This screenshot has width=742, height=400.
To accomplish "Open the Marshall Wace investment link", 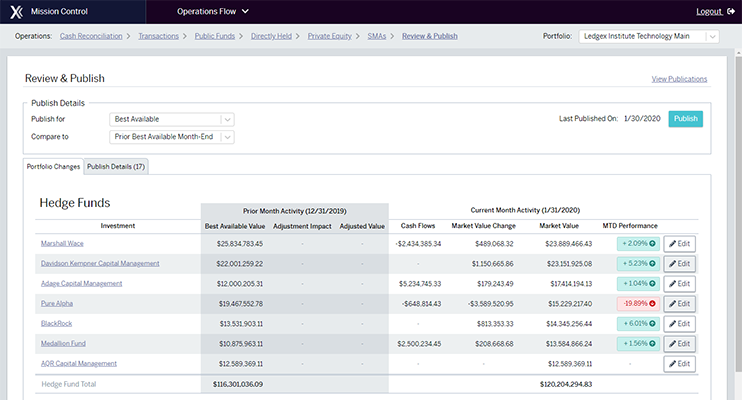I will coord(62,243).
